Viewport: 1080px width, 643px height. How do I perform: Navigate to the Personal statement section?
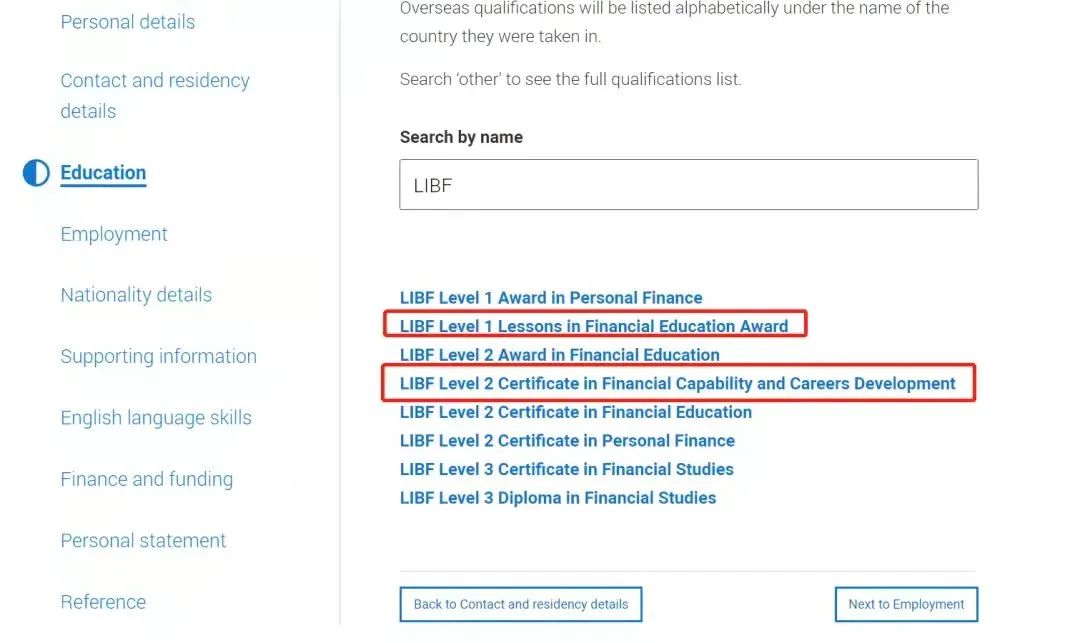pyautogui.click(x=143, y=539)
